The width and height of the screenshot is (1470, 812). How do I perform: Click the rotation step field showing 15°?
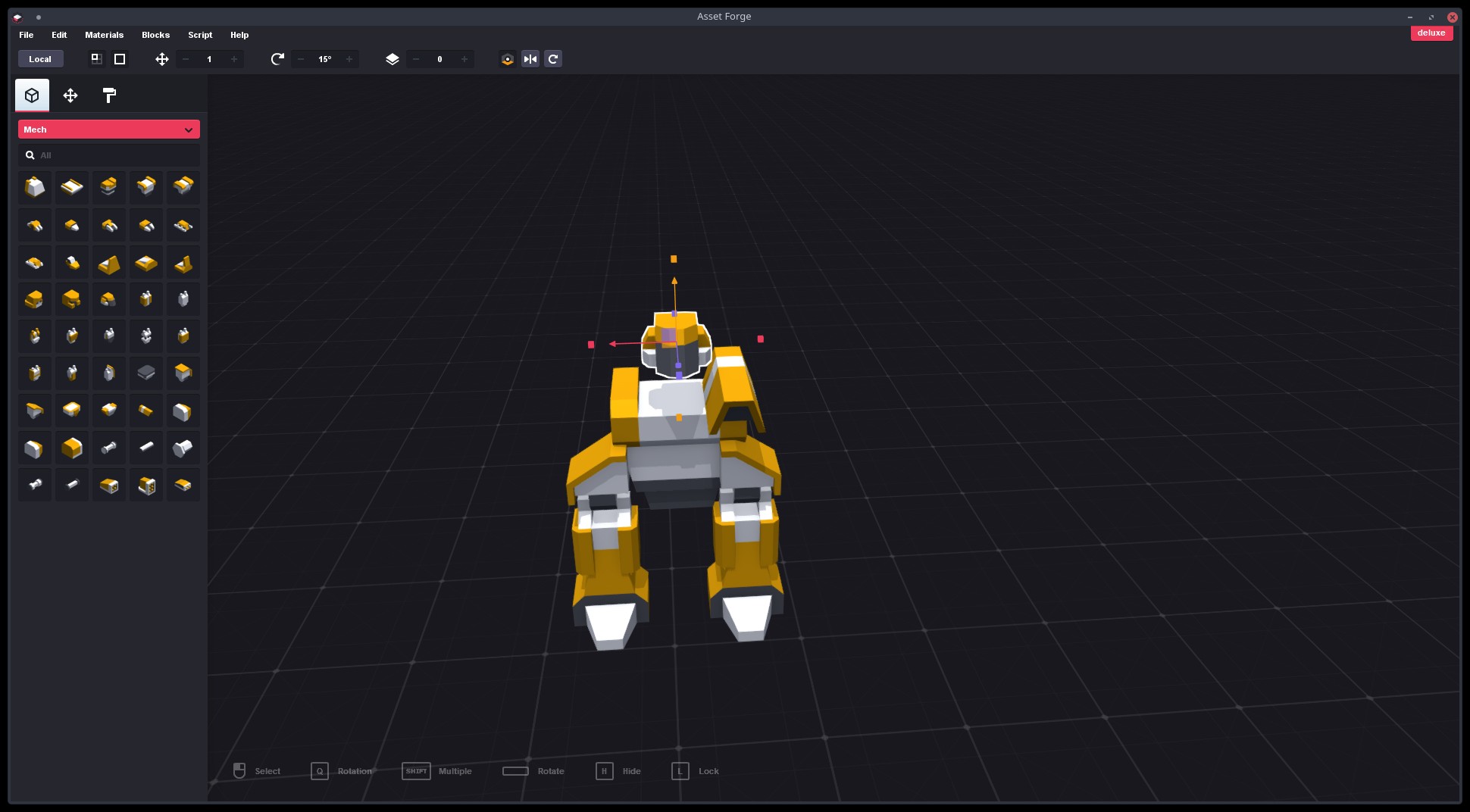(325, 59)
